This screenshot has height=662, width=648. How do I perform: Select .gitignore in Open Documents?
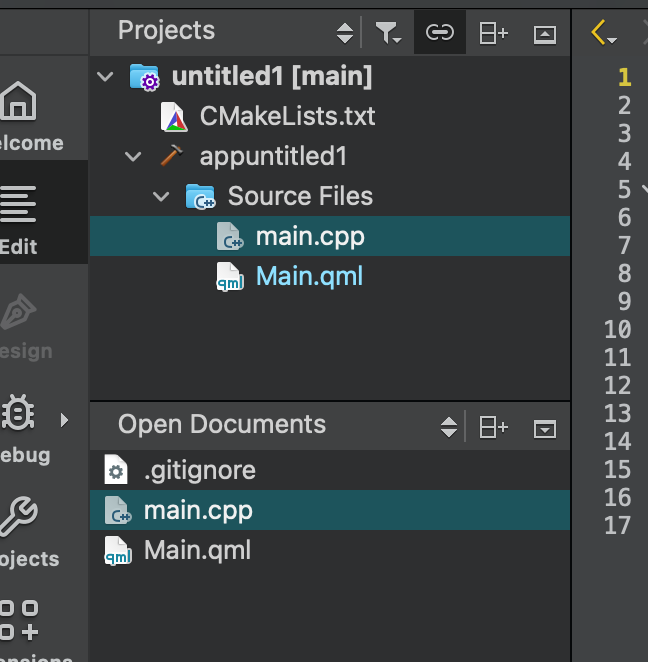199,470
